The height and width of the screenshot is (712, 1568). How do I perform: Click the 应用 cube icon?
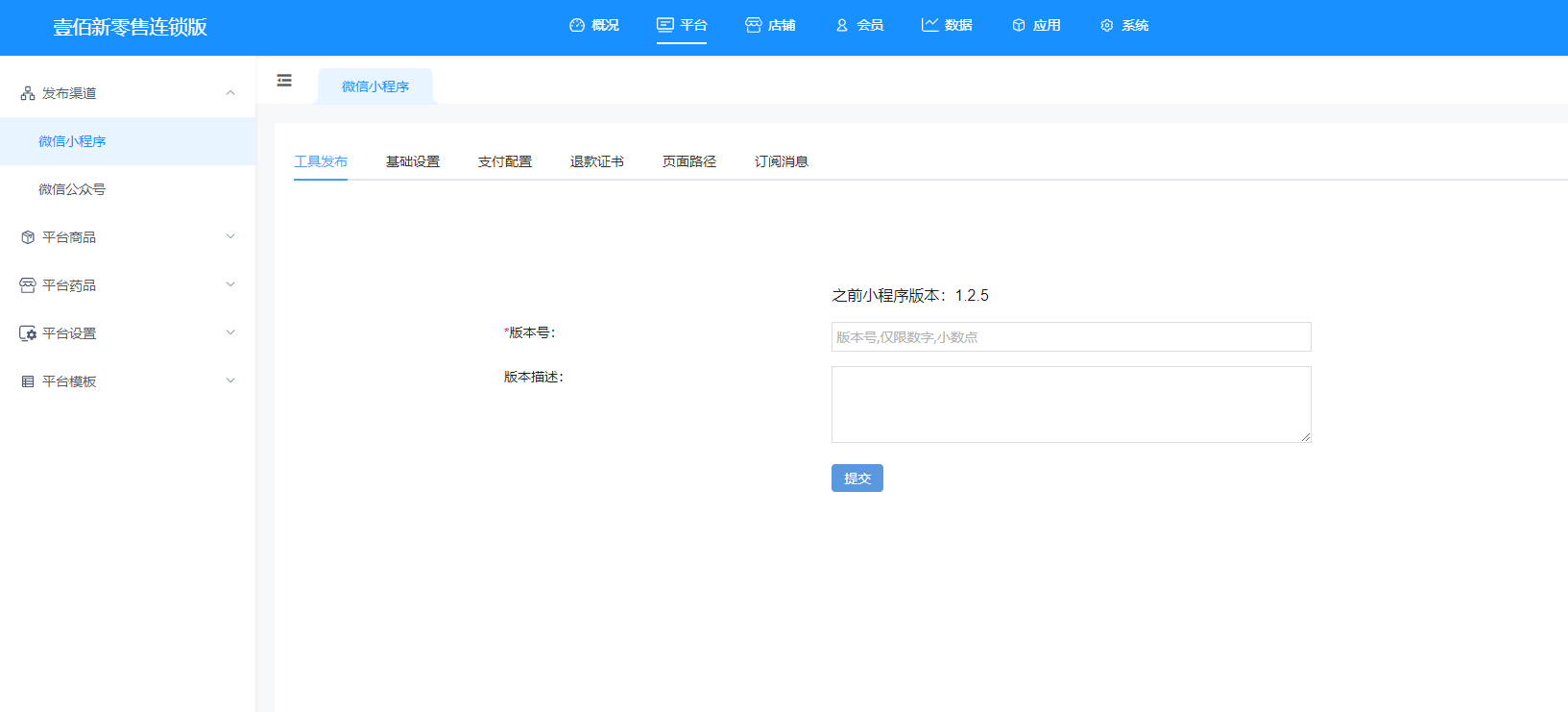[x=1019, y=25]
